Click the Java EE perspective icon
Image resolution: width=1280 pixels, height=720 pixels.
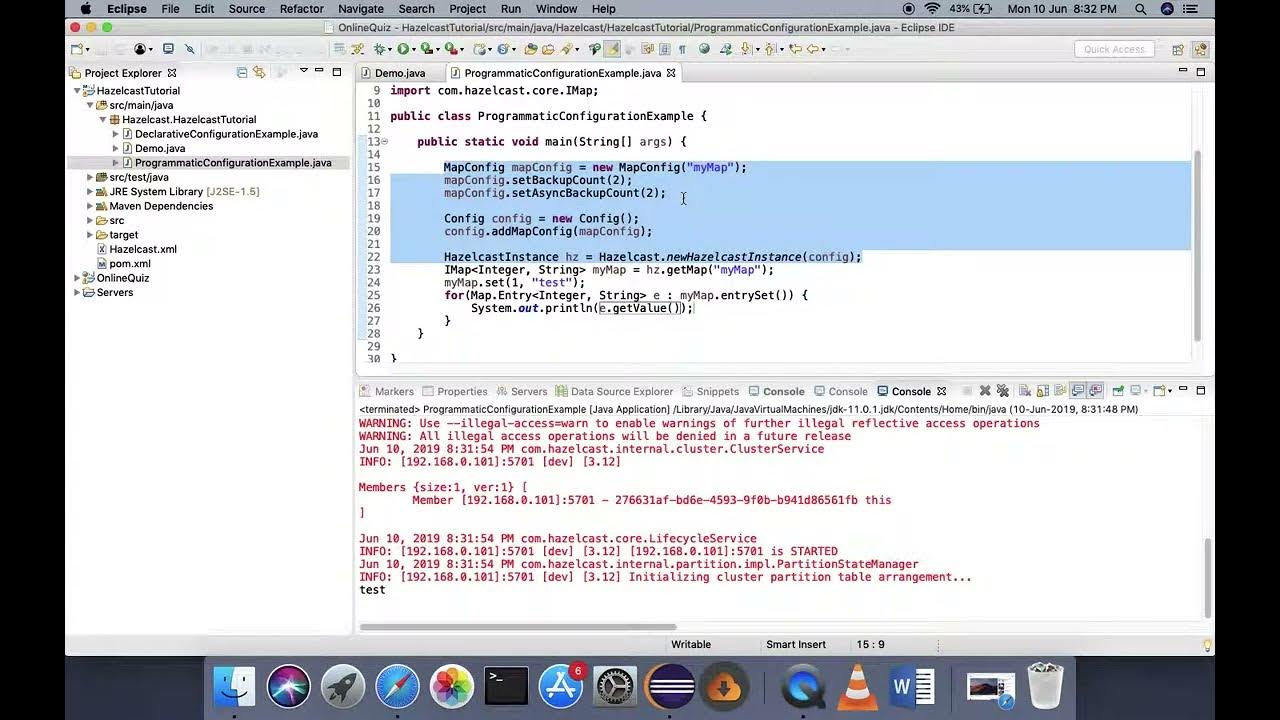click(1201, 49)
